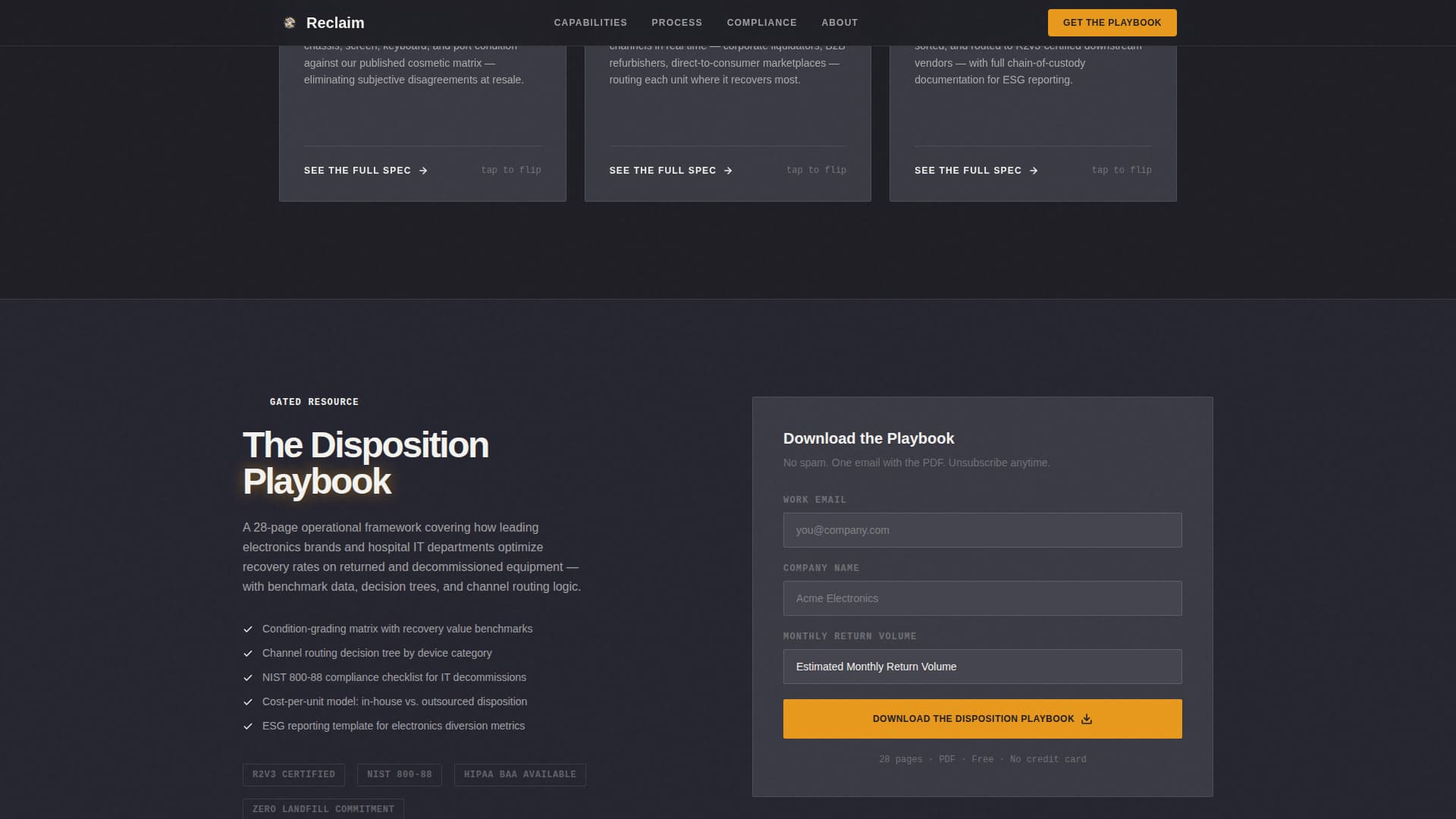The image size is (1456, 819).
Task: Flip the cosmetic matrix card via tap to flip
Action: pos(511,170)
